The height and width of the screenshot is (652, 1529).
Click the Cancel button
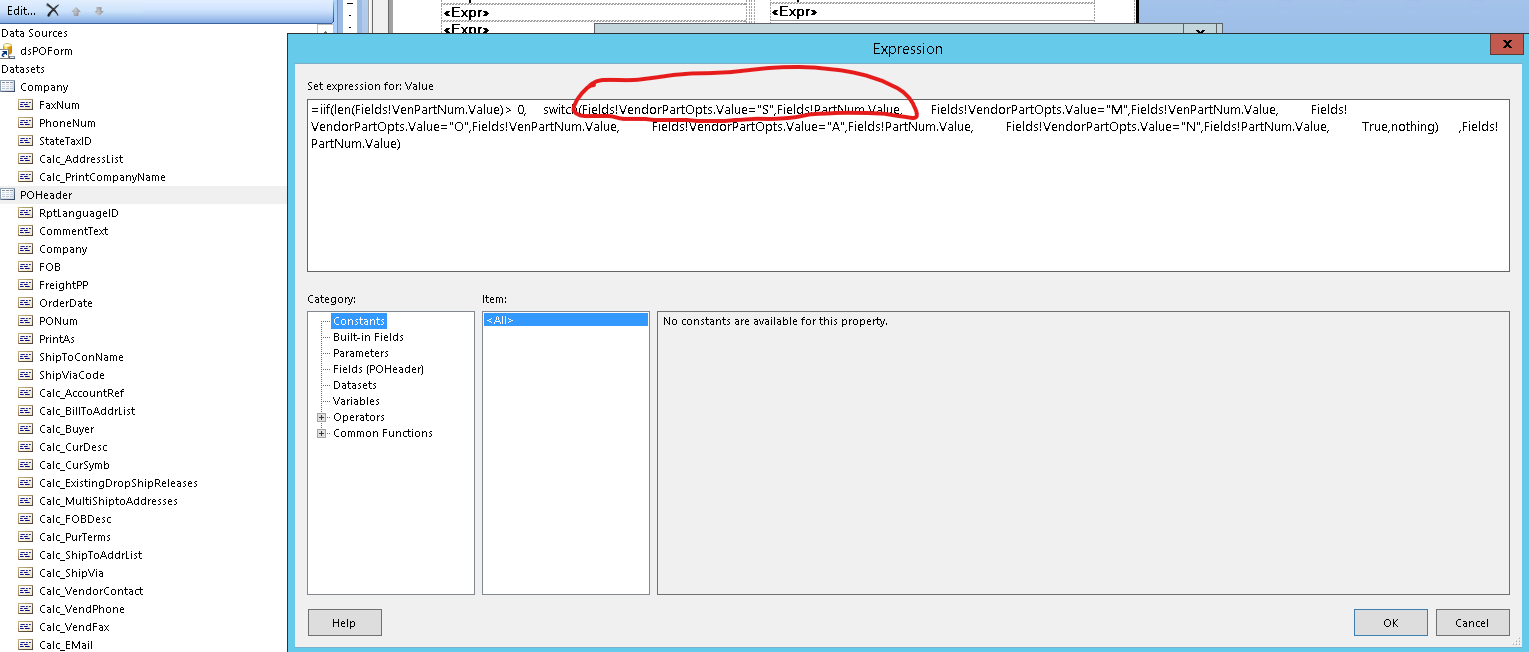tap(1472, 623)
